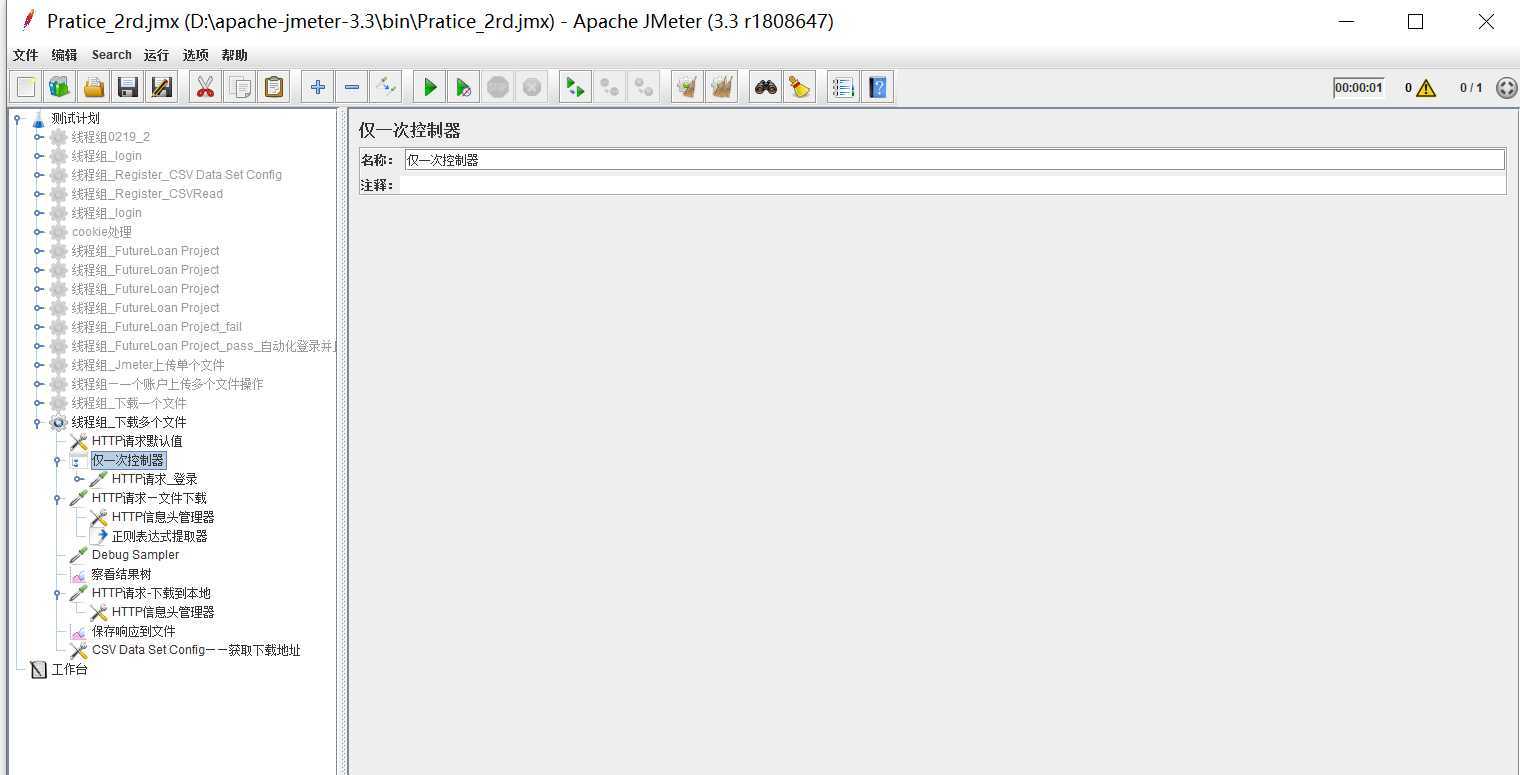Screen dimensions: 1520x775
Task: Start the test with green play icon
Action: click(x=430, y=87)
